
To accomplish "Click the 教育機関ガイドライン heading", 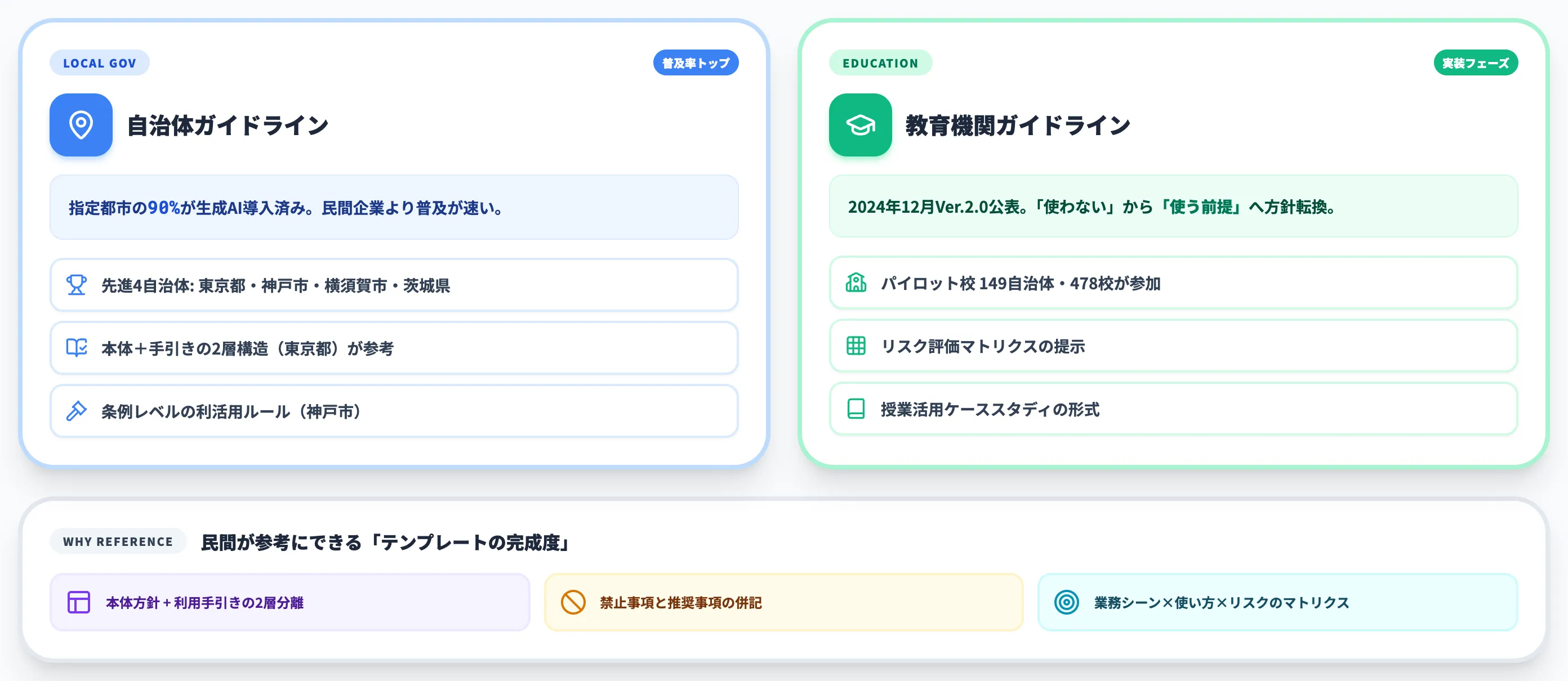I will point(1018,126).
